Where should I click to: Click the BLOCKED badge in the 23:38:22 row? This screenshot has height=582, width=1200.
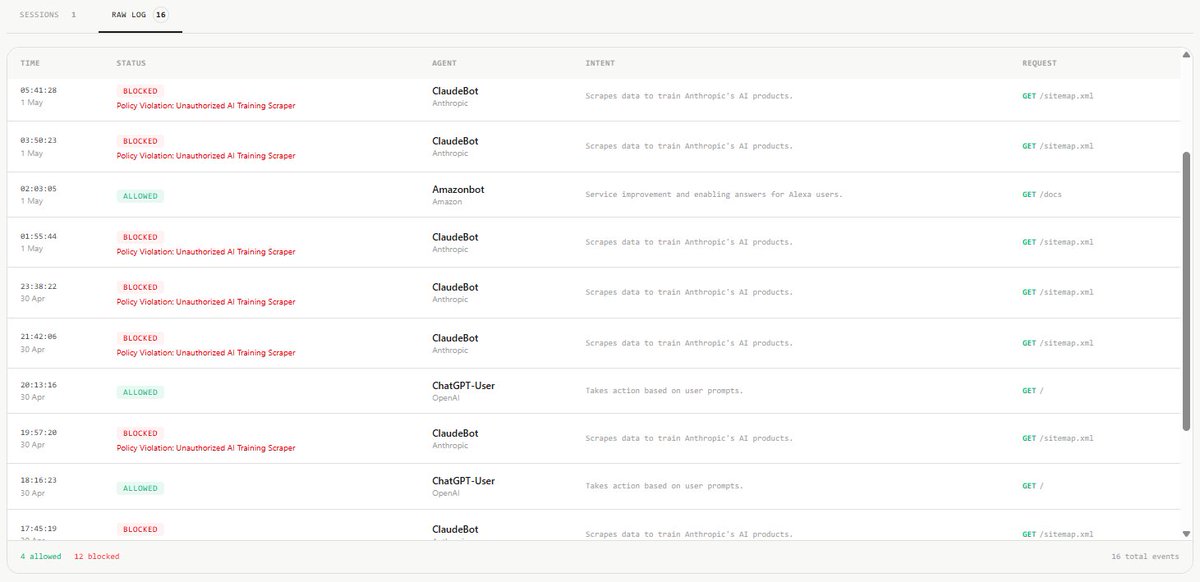point(140,287)
